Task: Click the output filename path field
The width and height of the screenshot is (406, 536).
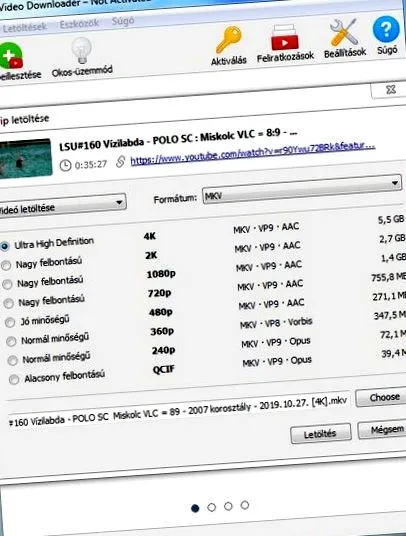Action: 178,410
